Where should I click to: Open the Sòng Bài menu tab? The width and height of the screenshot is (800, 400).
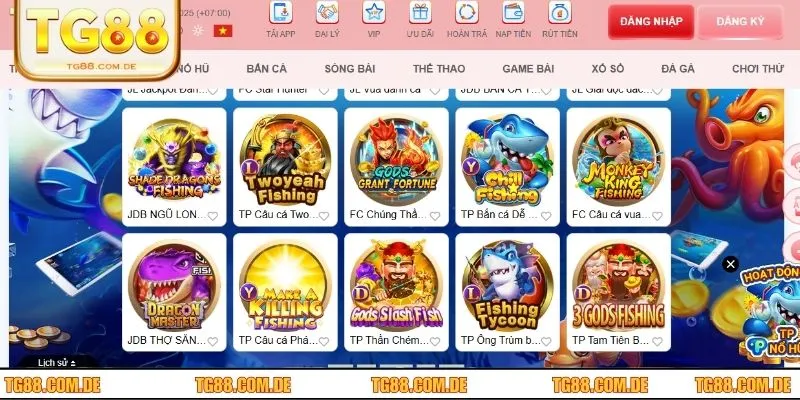[x=349, y=69]
